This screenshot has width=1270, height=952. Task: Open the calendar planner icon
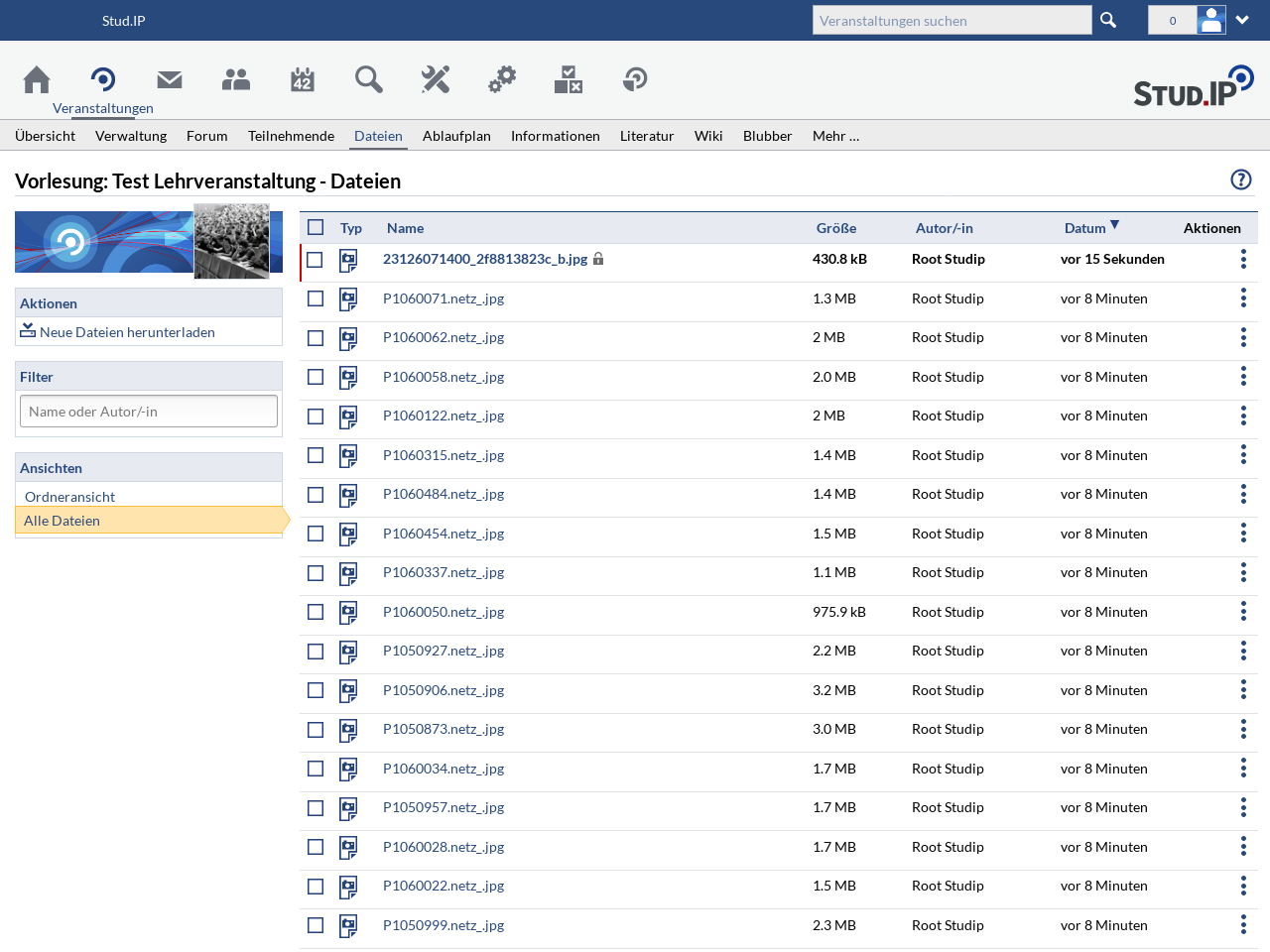(303, 79)
